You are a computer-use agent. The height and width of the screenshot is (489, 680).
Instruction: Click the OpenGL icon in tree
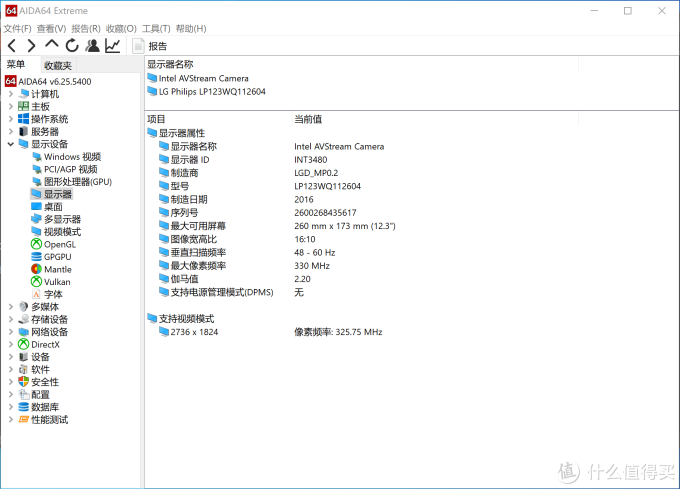coord(36,244)
